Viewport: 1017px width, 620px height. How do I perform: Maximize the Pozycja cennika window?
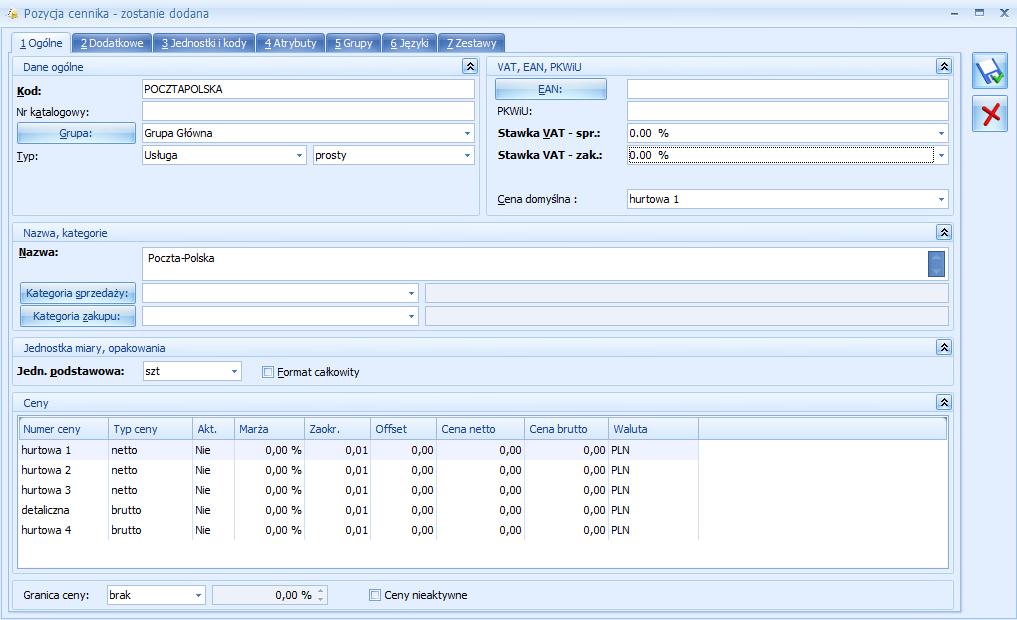(979, 13)
